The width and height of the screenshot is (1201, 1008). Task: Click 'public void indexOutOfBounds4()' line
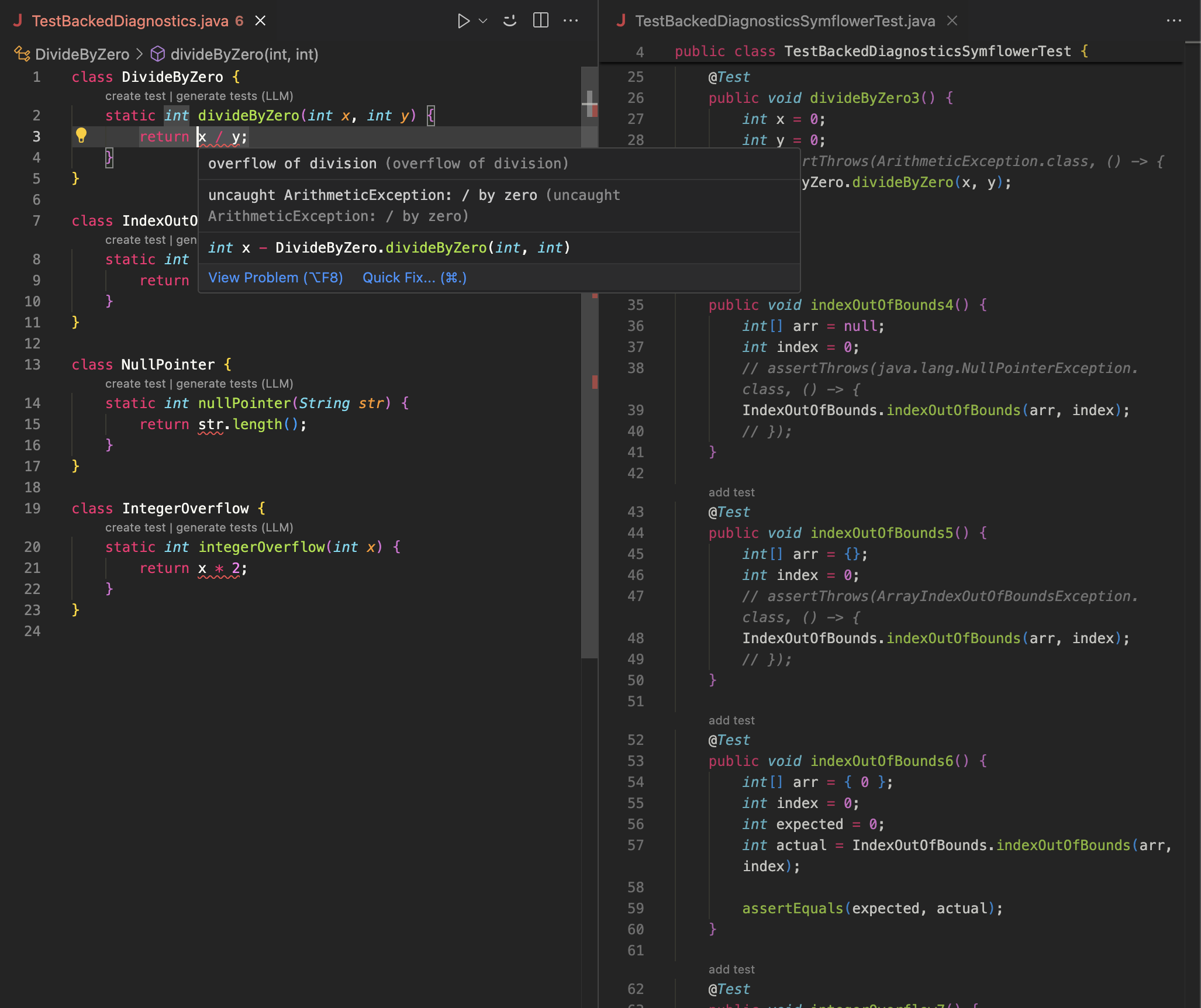(x=848, y=305)
